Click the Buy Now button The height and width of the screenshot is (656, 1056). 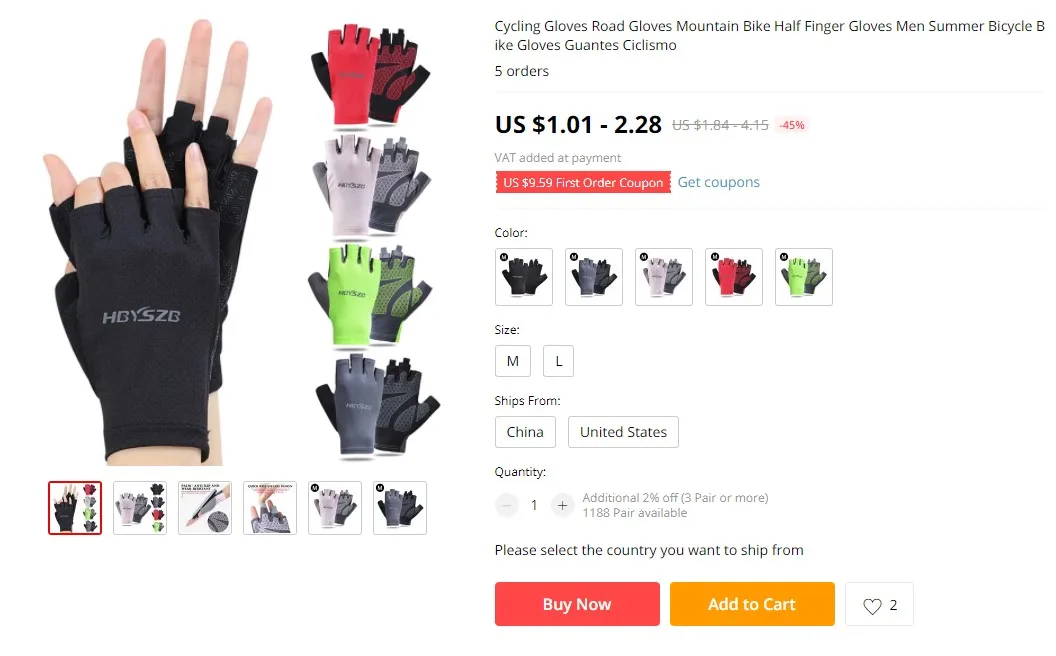[x=577, y=604]
